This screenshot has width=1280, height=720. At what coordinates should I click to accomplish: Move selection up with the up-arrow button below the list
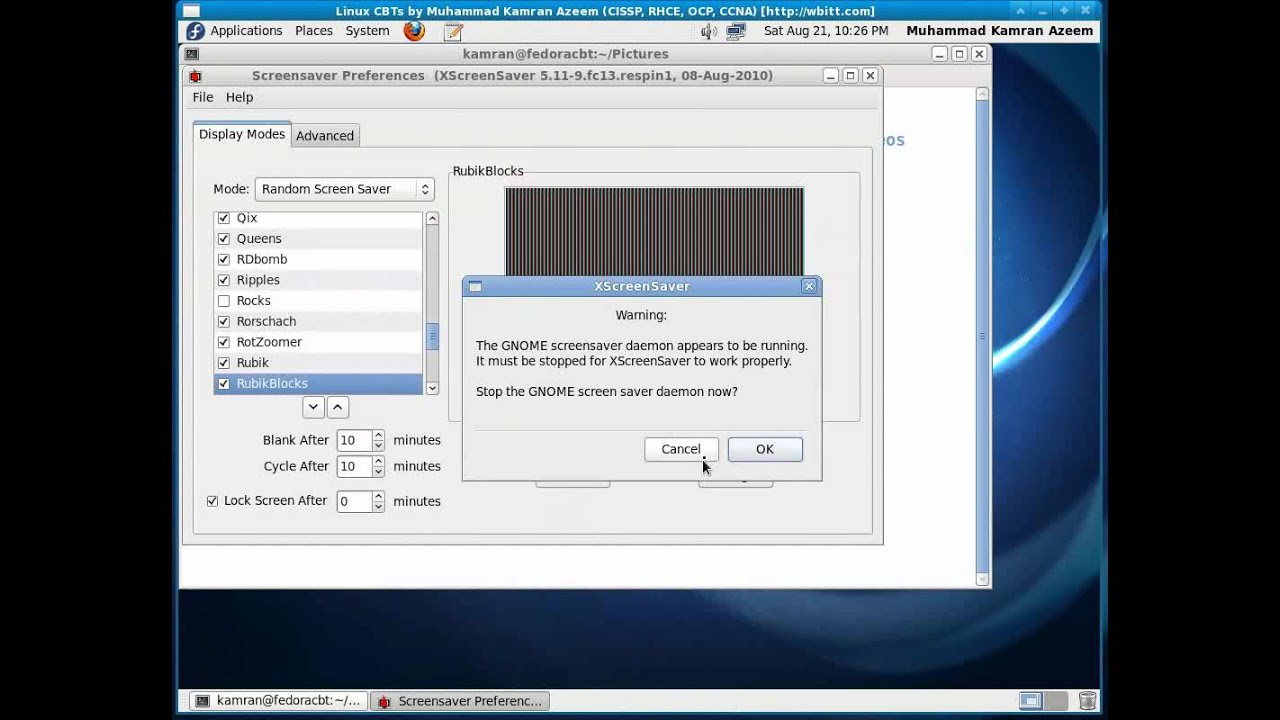[x=338, y=407]
